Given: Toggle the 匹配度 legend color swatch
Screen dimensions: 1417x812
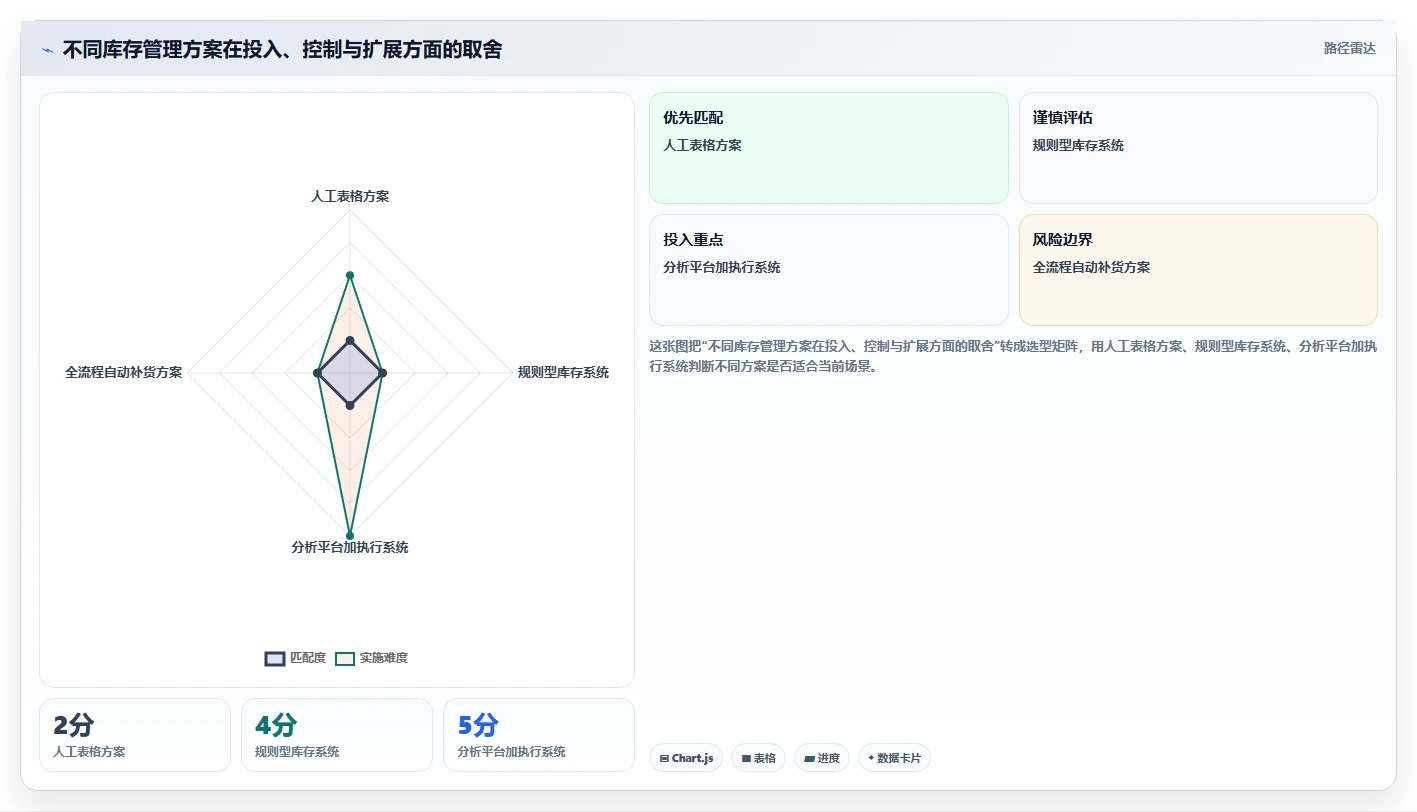Looking at the screenshot, I should [x=275, y=658].
